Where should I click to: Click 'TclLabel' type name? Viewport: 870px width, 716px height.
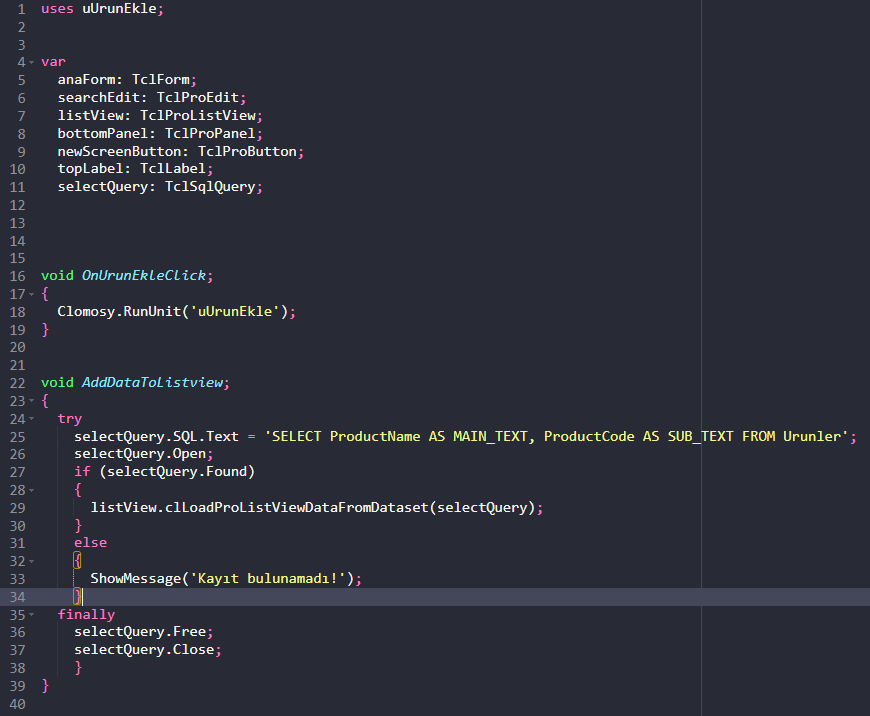point(173,169)
